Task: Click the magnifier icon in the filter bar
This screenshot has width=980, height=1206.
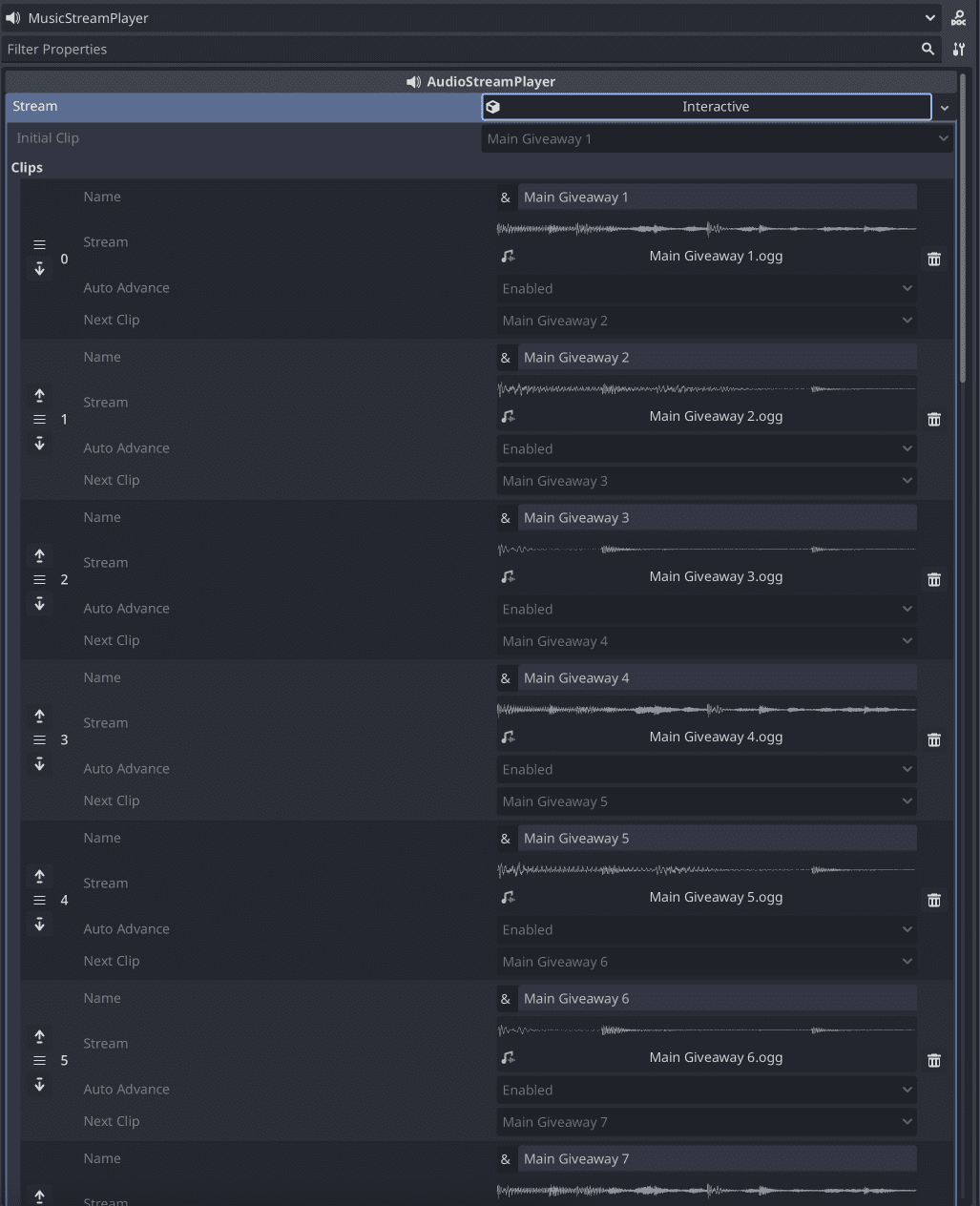Action: coord(927,49)
